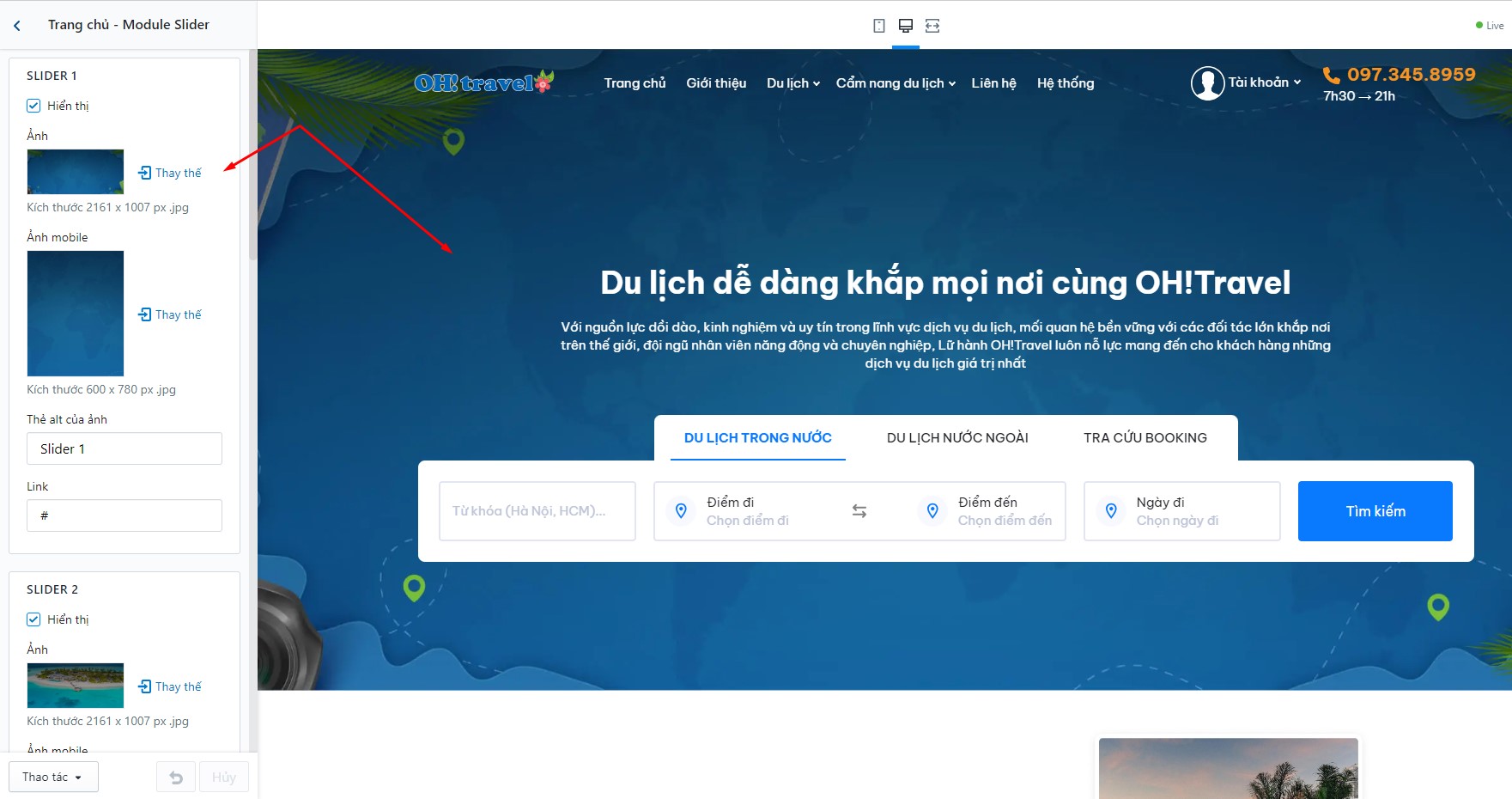Open the Trang chủ menu item

pos(635,83)
